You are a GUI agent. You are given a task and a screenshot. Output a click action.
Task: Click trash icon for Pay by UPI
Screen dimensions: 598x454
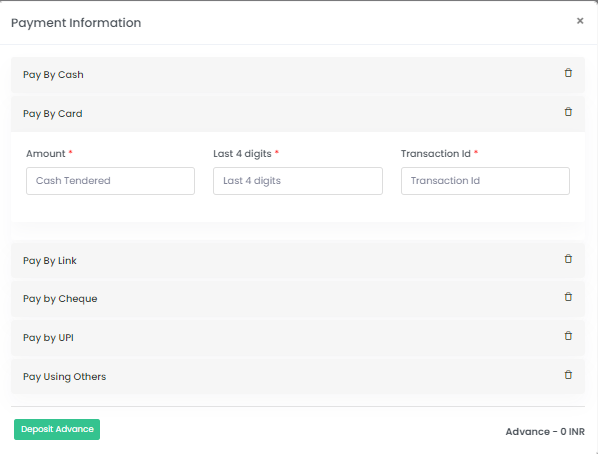[x=568, y=336]
